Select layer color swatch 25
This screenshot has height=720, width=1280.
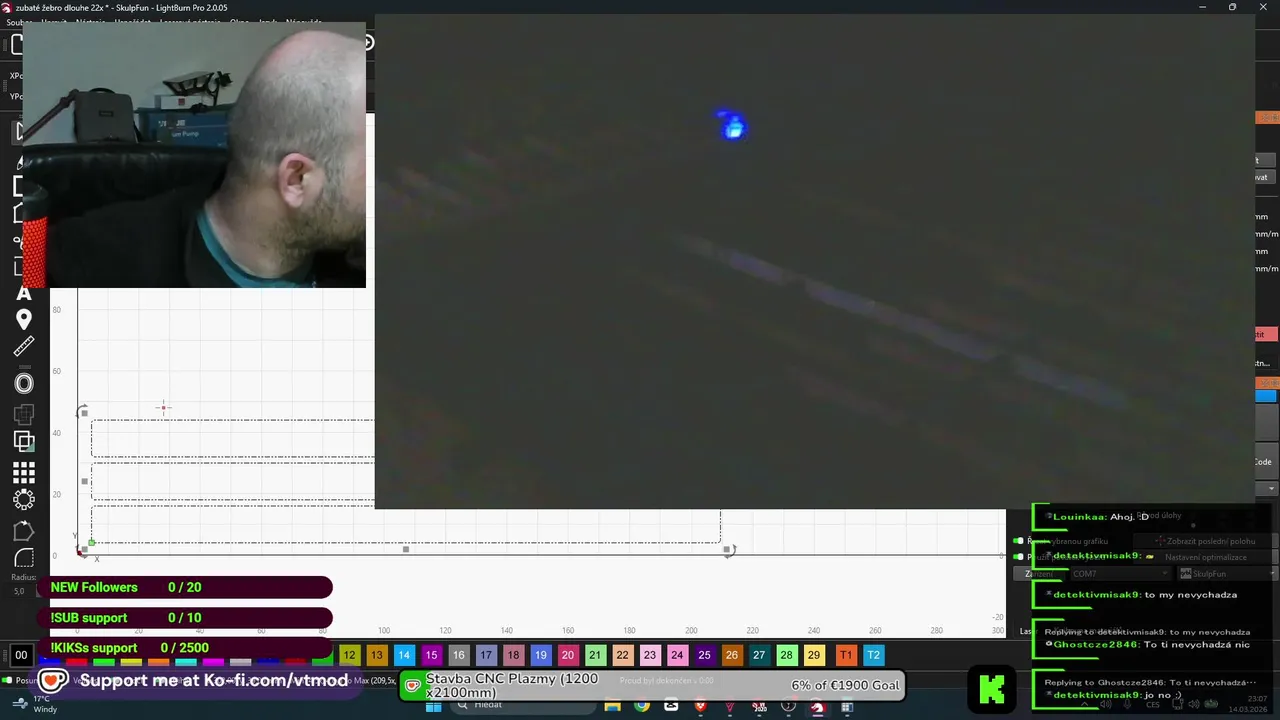[x=704, y=655]
